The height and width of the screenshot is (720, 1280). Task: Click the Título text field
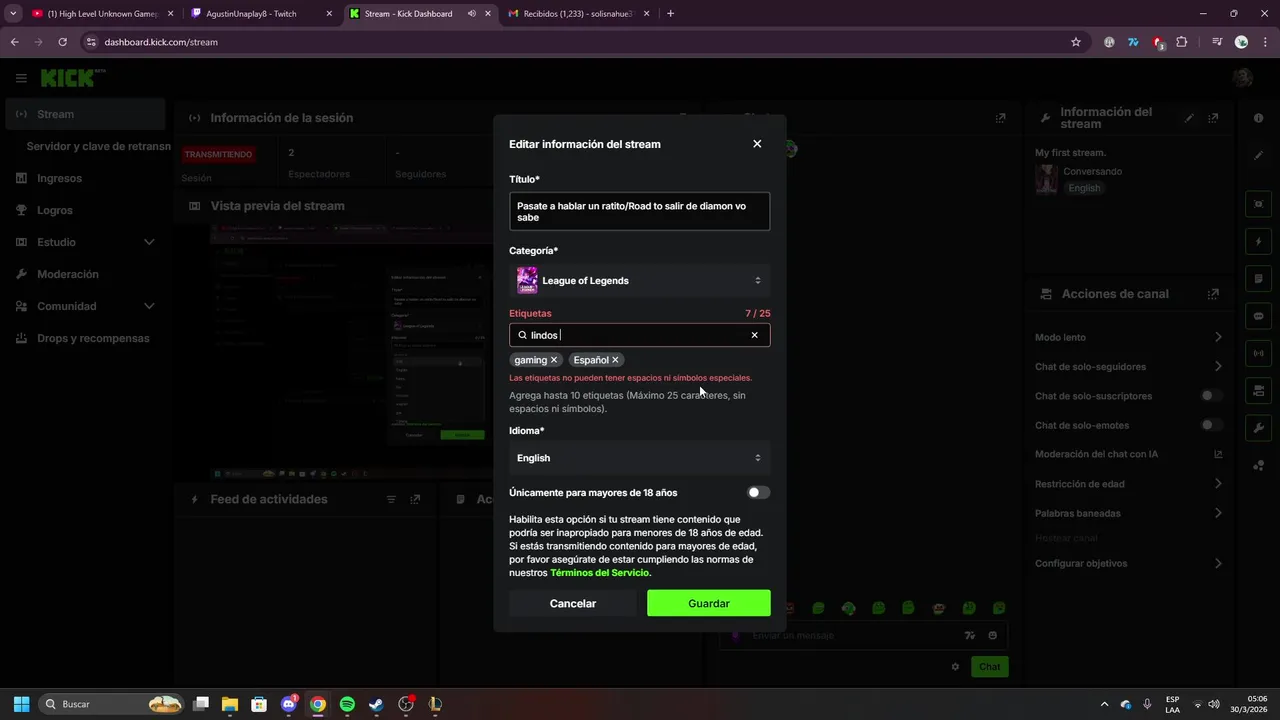[640, 211]
